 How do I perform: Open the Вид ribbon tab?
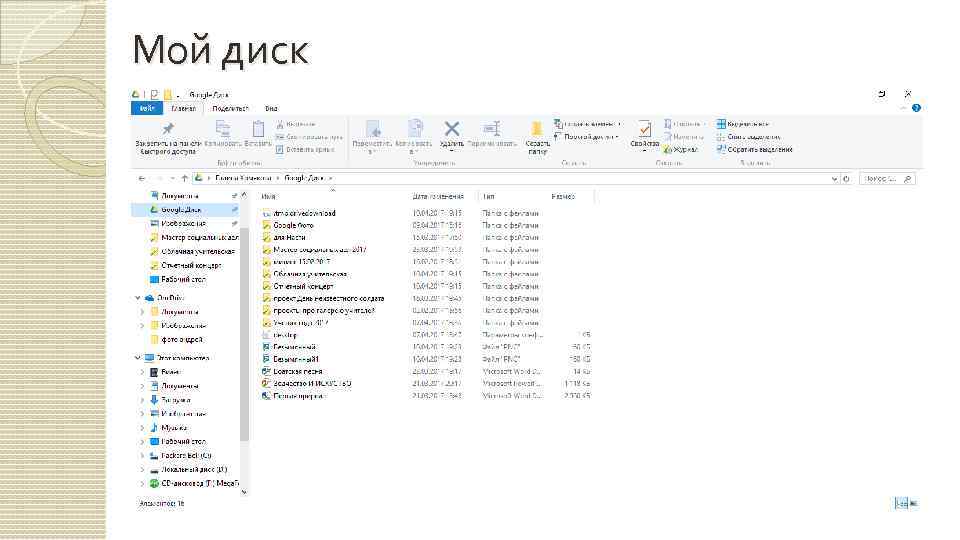point(271,108)
